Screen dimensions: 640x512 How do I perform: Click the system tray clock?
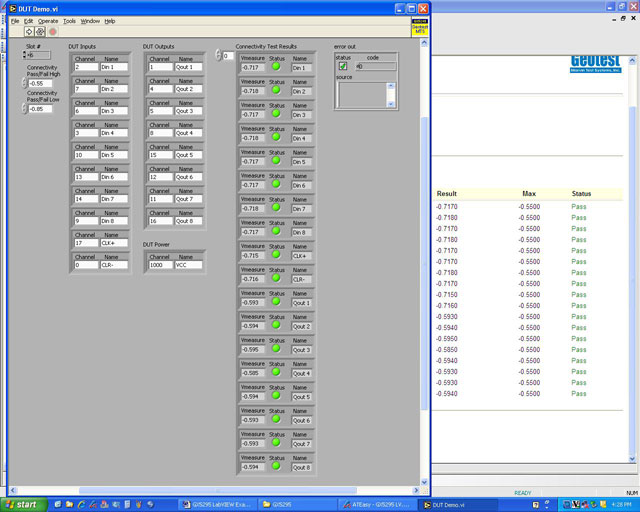click(x=622, y=505)
